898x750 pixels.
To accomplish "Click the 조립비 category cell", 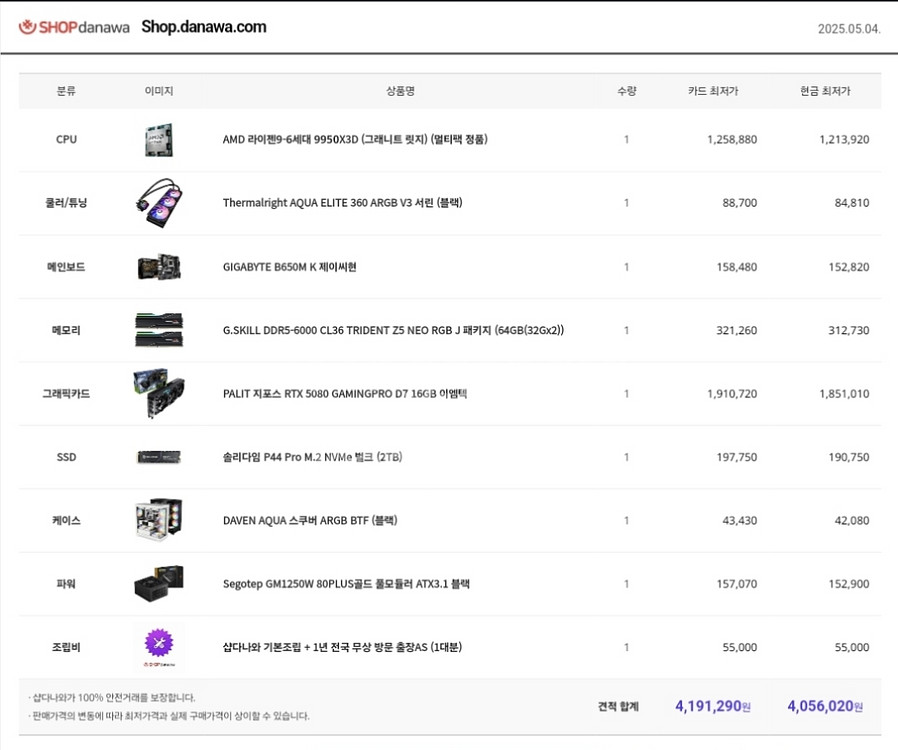I will click(x=66, y=647).
